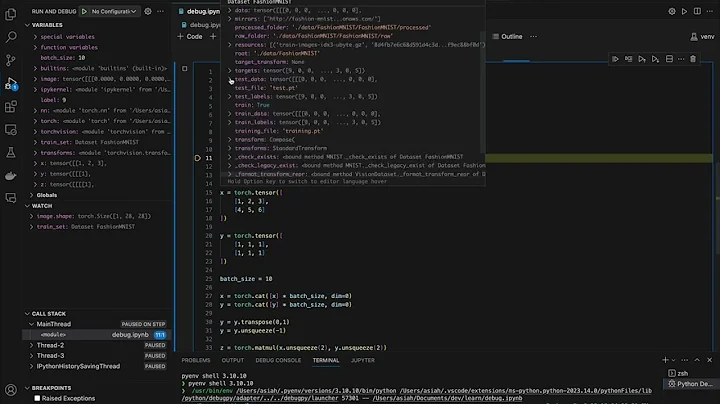Open the No Configuration dropdown
The height and width of the screenshot is (404, 720).
tap(114, 11)
